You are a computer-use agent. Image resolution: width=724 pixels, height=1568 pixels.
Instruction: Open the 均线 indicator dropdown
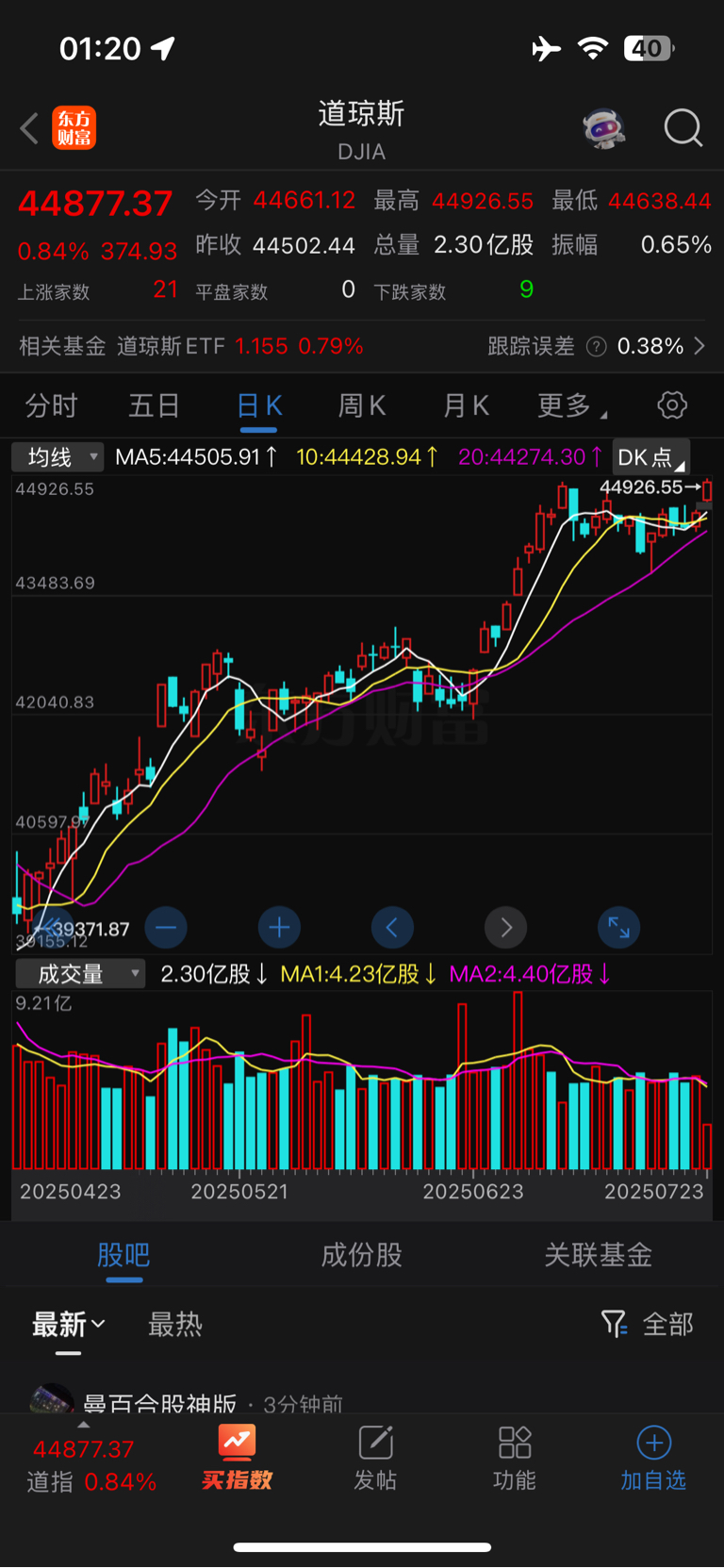click(58, 457)
